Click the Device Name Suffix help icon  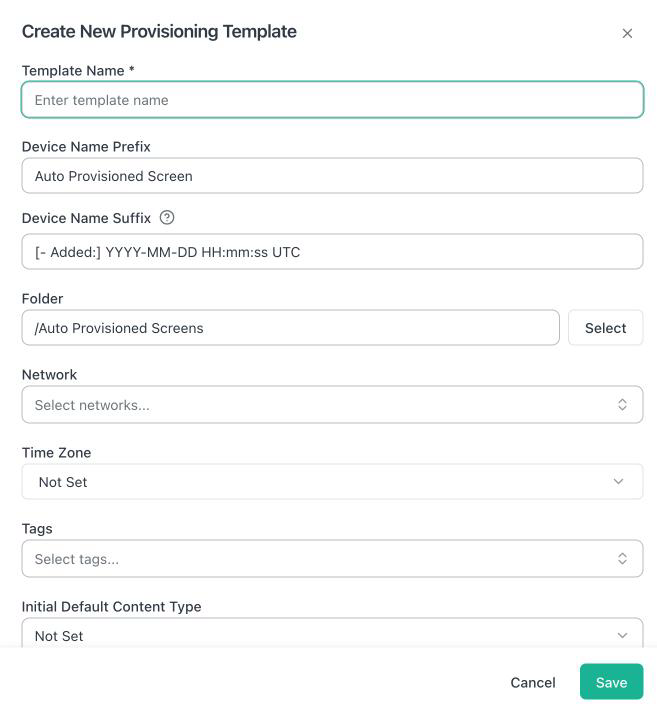pos(167,218)
